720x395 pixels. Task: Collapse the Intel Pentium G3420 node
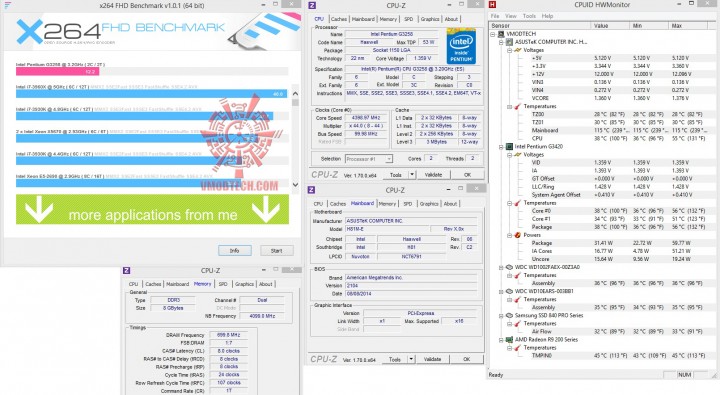point(501,147)
